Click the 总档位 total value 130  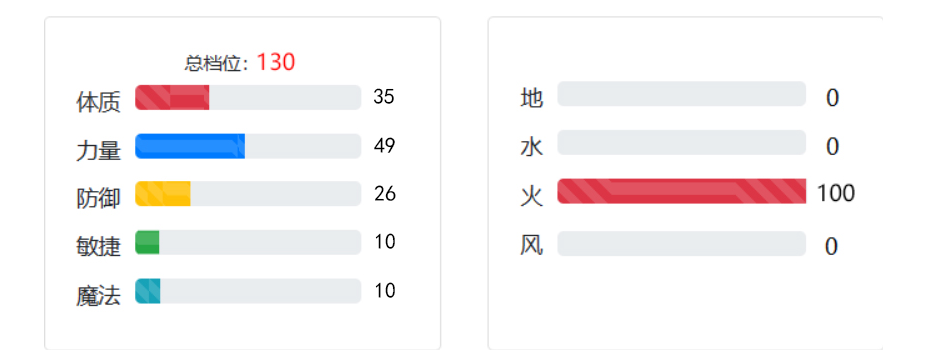[x=276, y=62]
